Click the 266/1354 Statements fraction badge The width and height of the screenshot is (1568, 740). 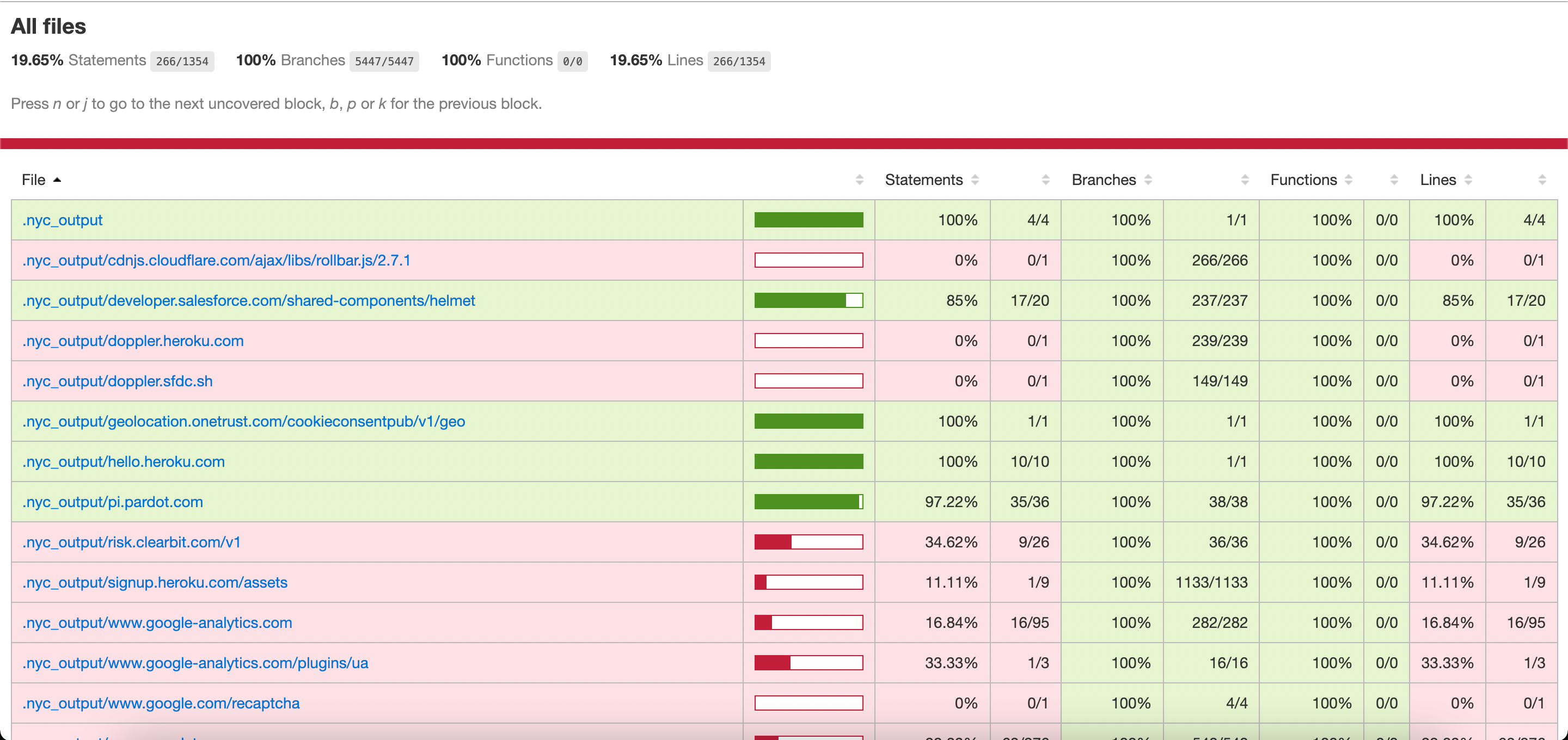tap(182, 61)
